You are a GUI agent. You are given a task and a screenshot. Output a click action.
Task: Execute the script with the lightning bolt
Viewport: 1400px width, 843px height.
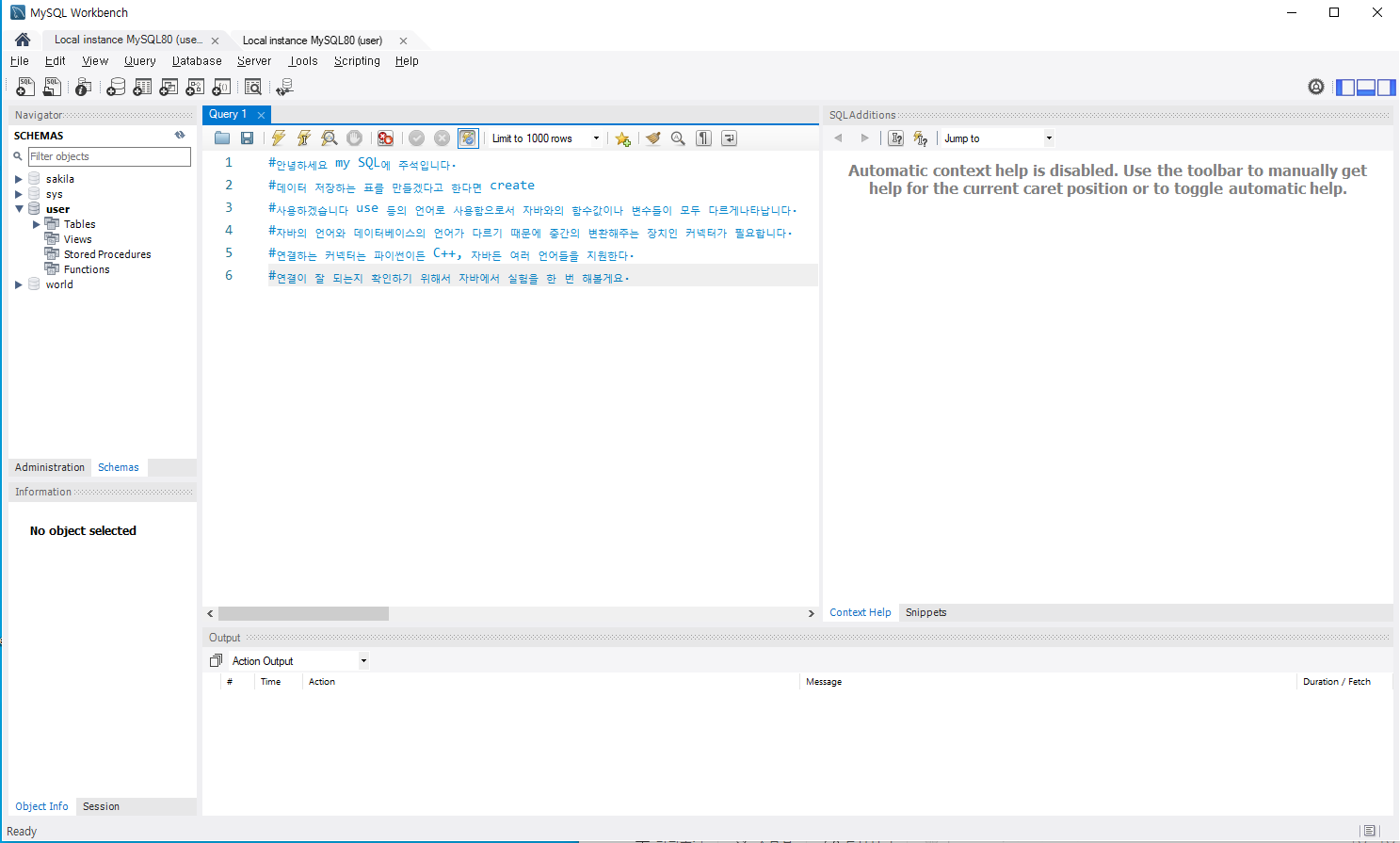click(x=279, y=138)
